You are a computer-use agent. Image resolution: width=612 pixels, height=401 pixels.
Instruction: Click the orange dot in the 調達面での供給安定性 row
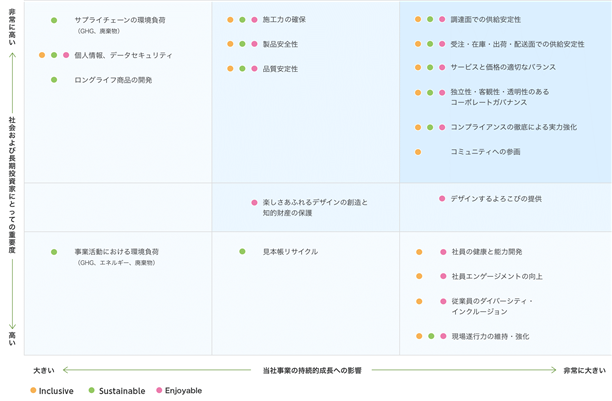pos(418,19)
